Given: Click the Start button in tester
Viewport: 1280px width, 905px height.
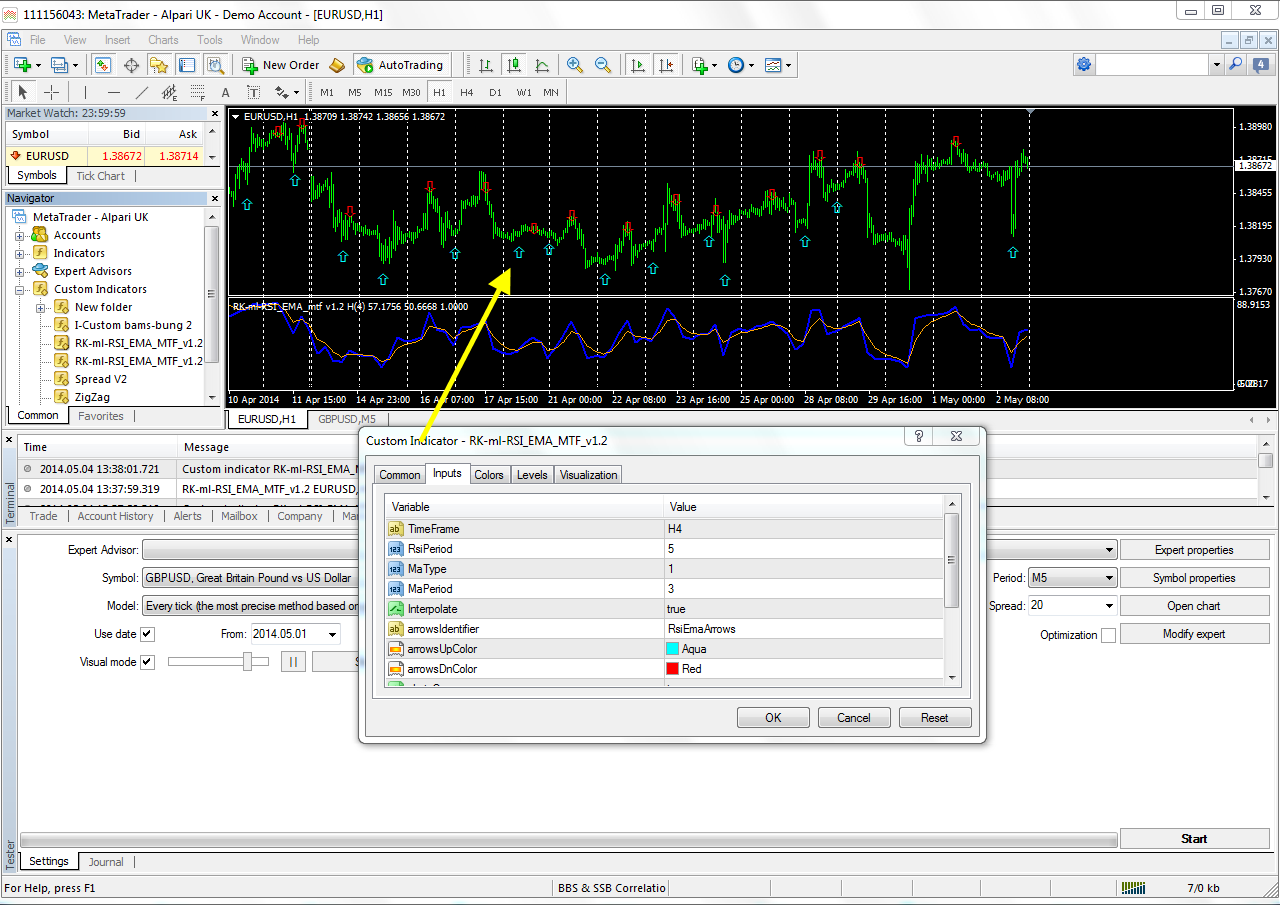Looking at the screenshot, I should [1194, 839].
